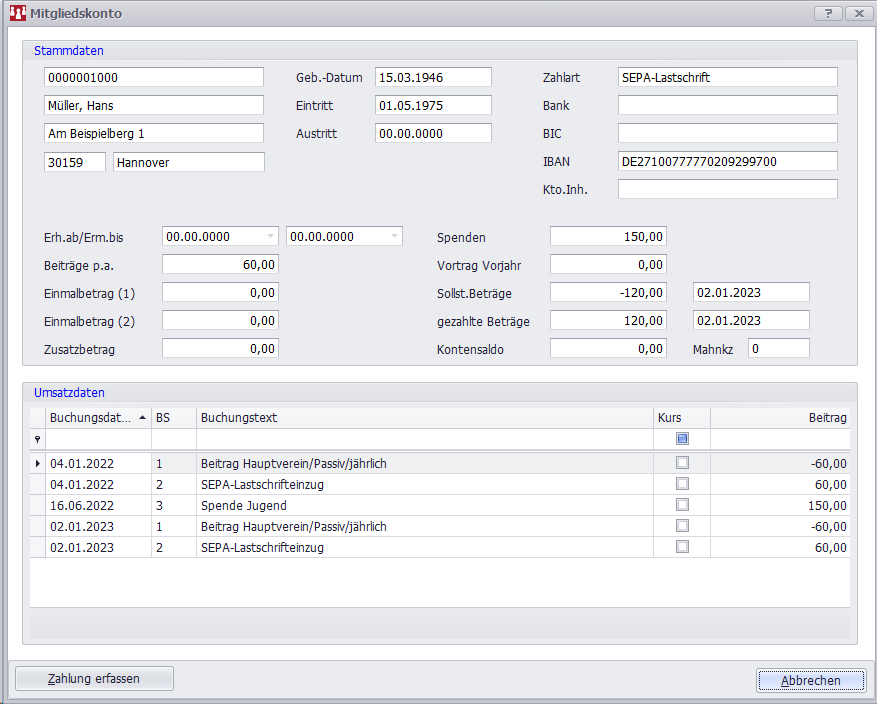
Task: Click the filter row pin icon
Action: click(x=38, y=439)
